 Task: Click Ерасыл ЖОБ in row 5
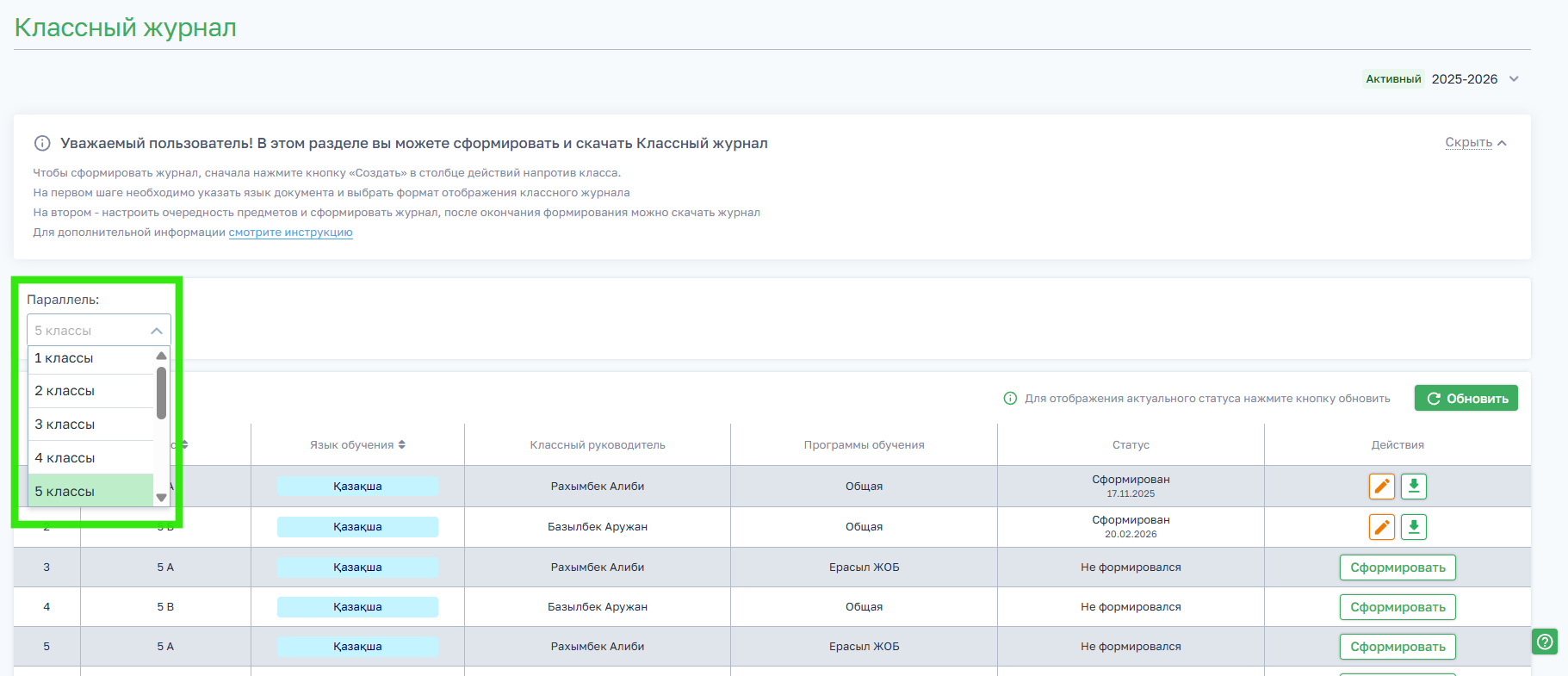pyautogui.click(x=864, y=647)
